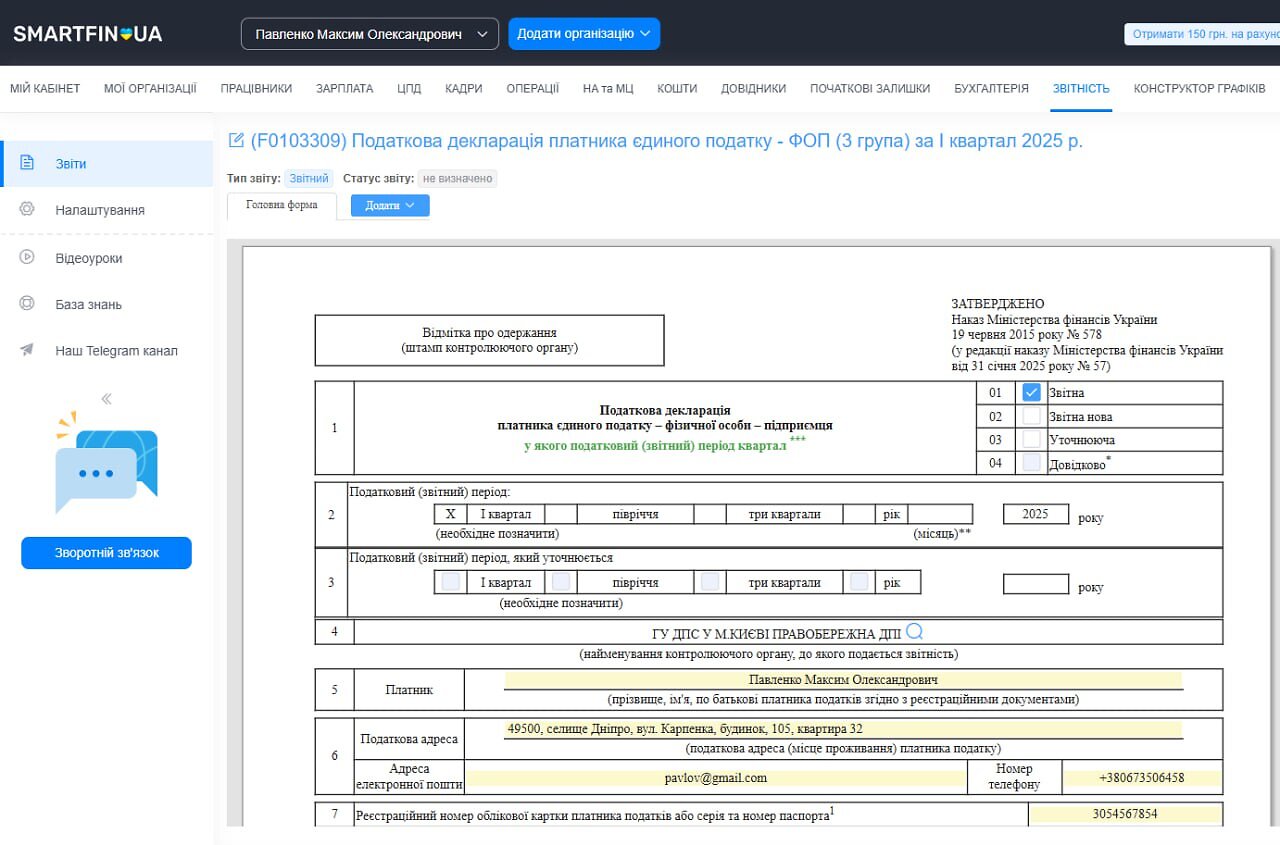The width and height of the screenshot is (1280, 845).
Task: Open the Бухгалтерія menu item
Action: point(991,88)
